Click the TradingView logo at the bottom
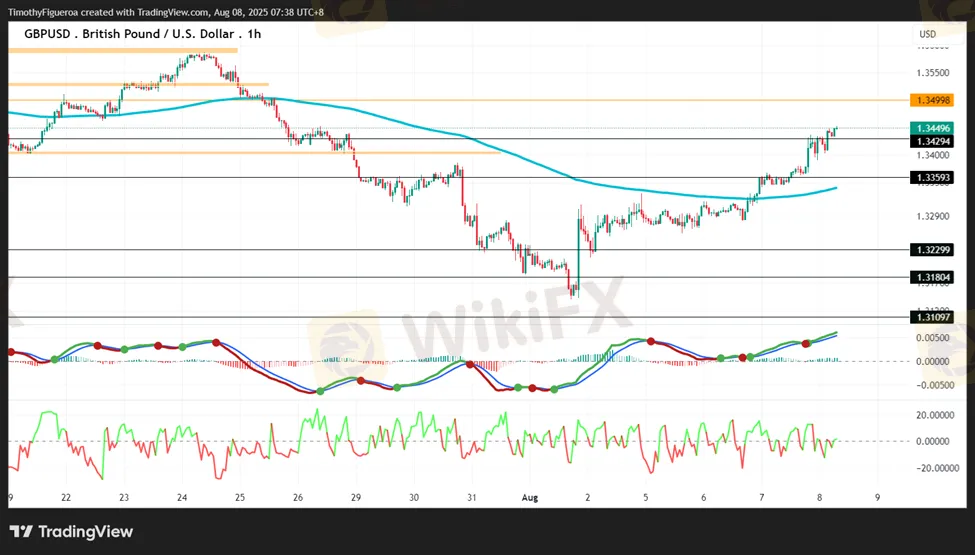 pos(72,532)
